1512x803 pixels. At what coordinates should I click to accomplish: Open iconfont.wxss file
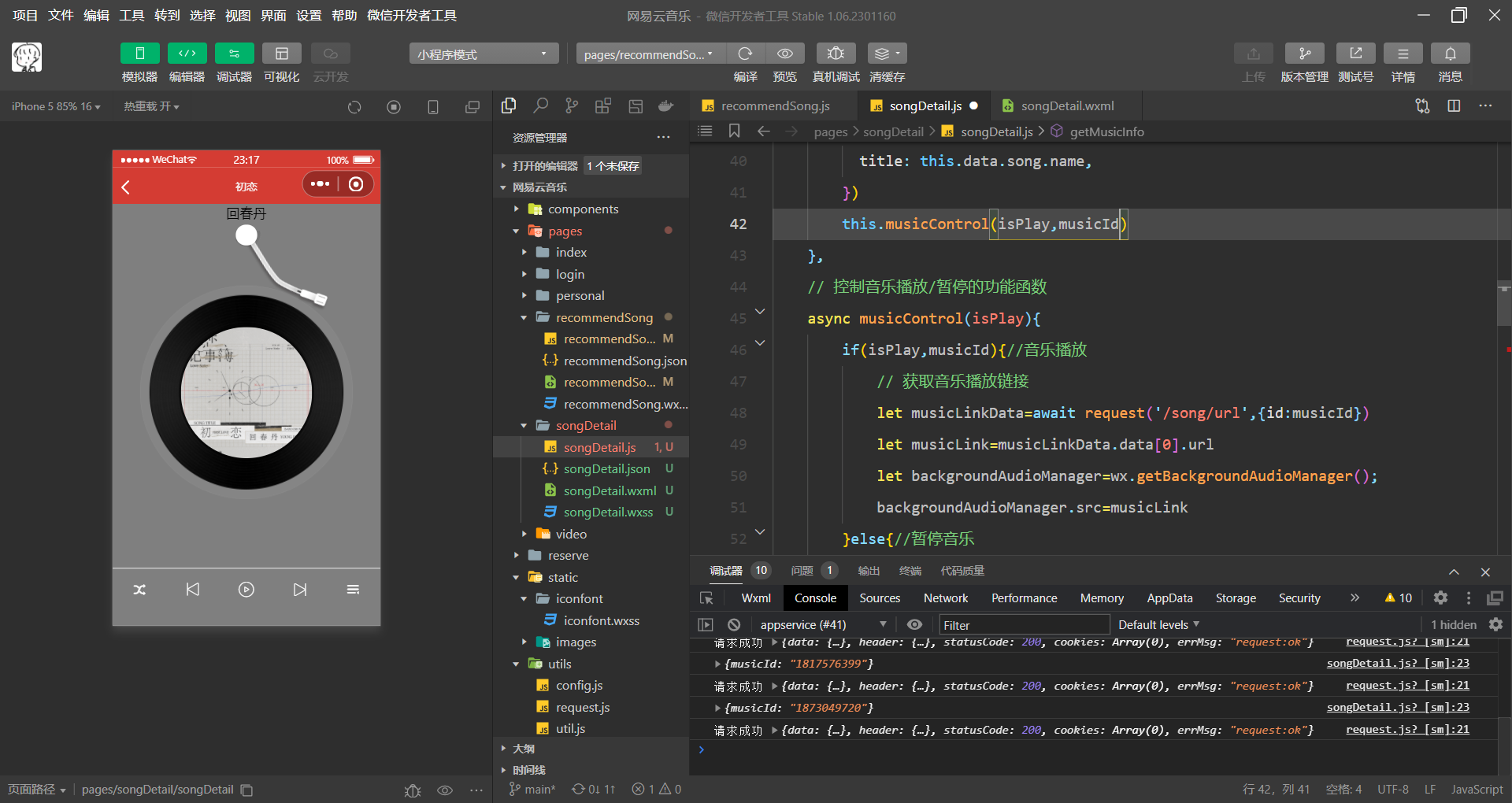click(601, 620)
